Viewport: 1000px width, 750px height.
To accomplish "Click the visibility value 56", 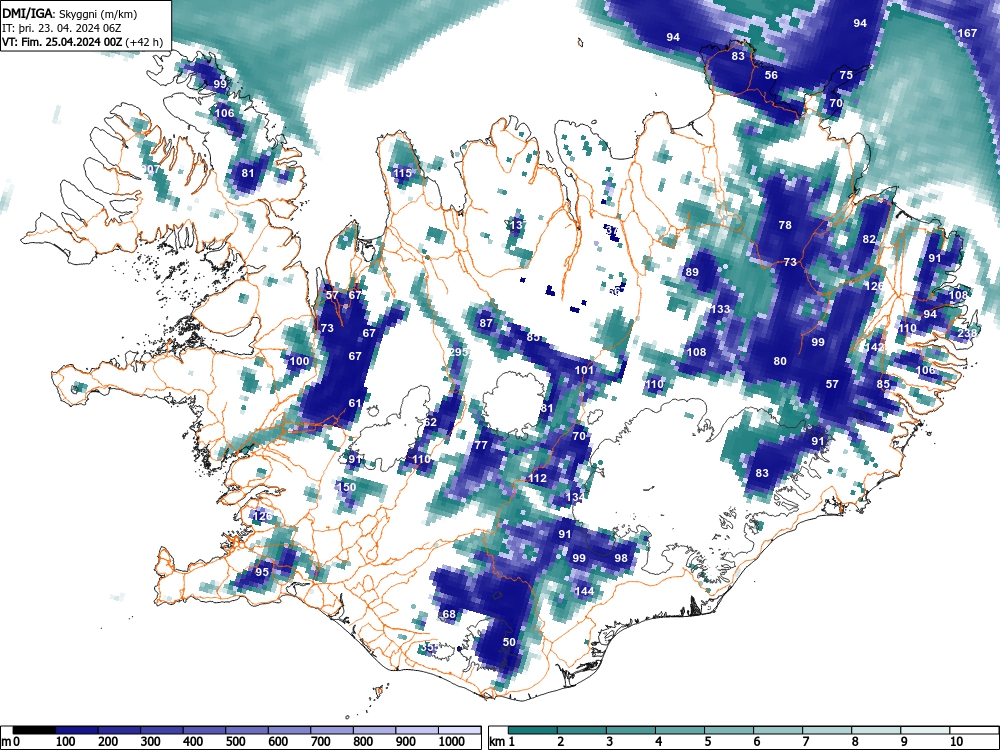I will 771,75.
